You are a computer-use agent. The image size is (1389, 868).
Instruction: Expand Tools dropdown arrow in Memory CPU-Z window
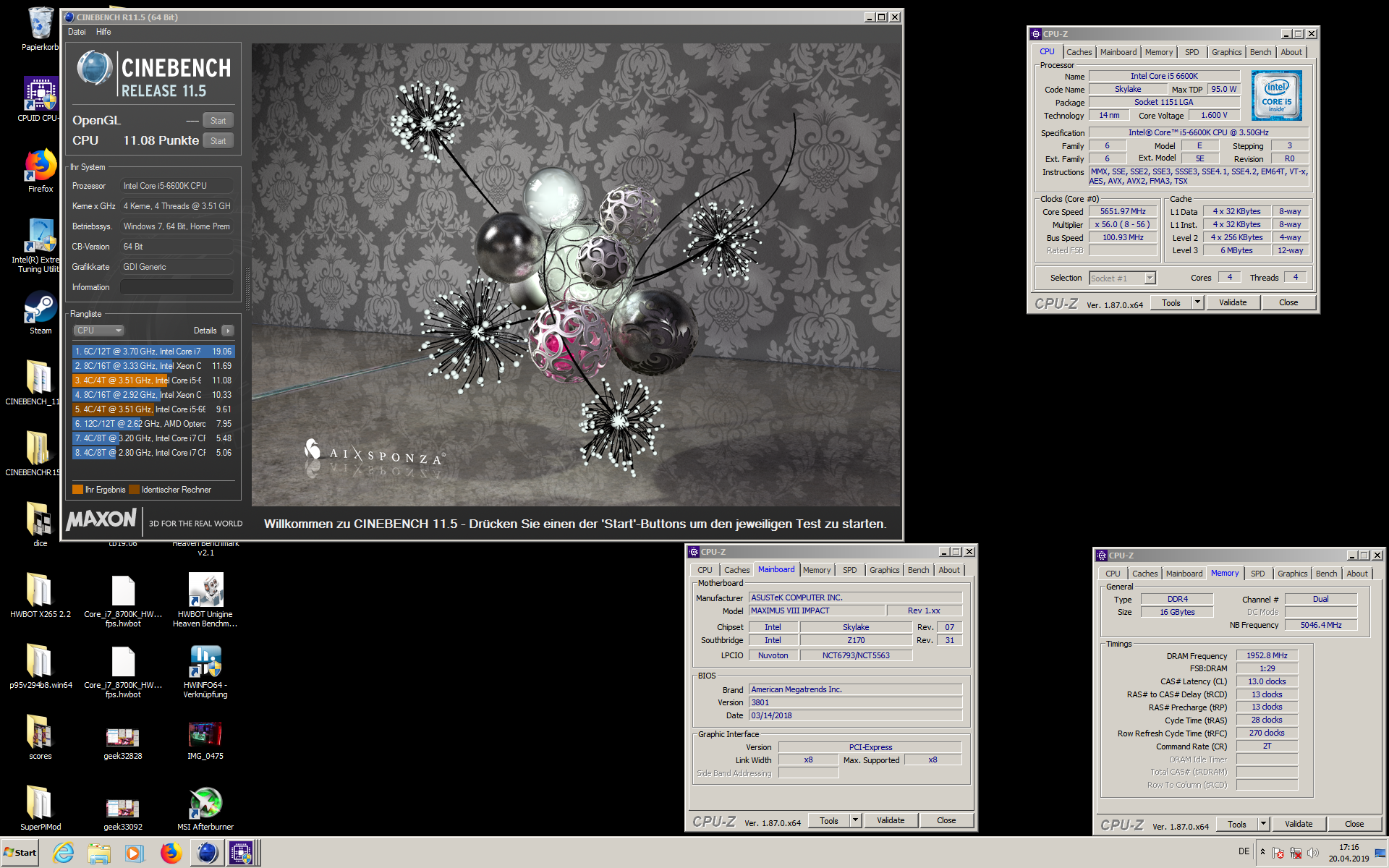(1264, 825)
